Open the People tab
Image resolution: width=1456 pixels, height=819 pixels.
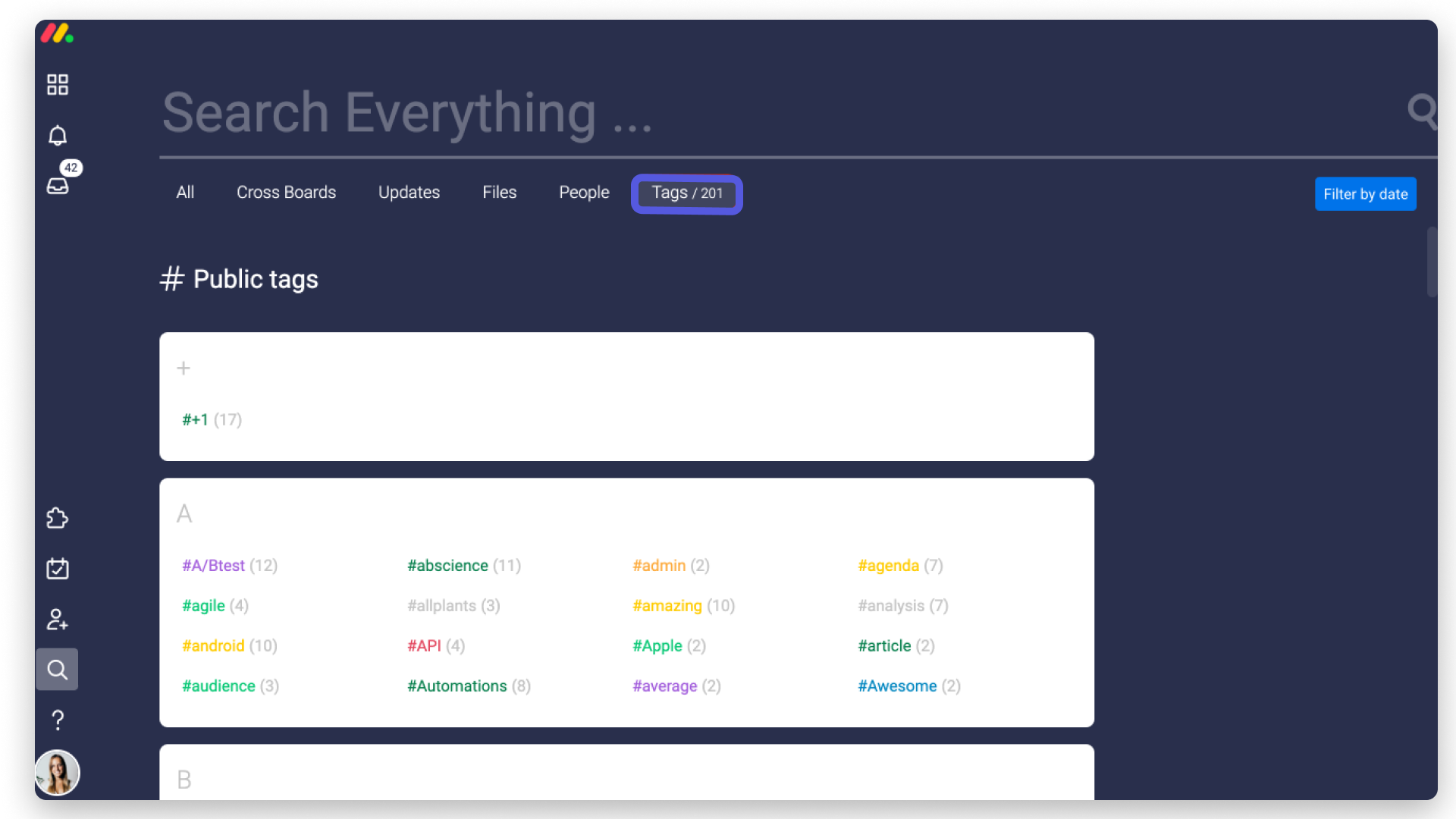pos(584,193)
